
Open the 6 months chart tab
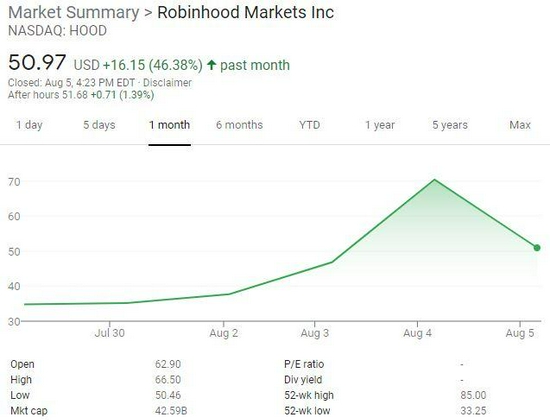(x=239, y=125)
